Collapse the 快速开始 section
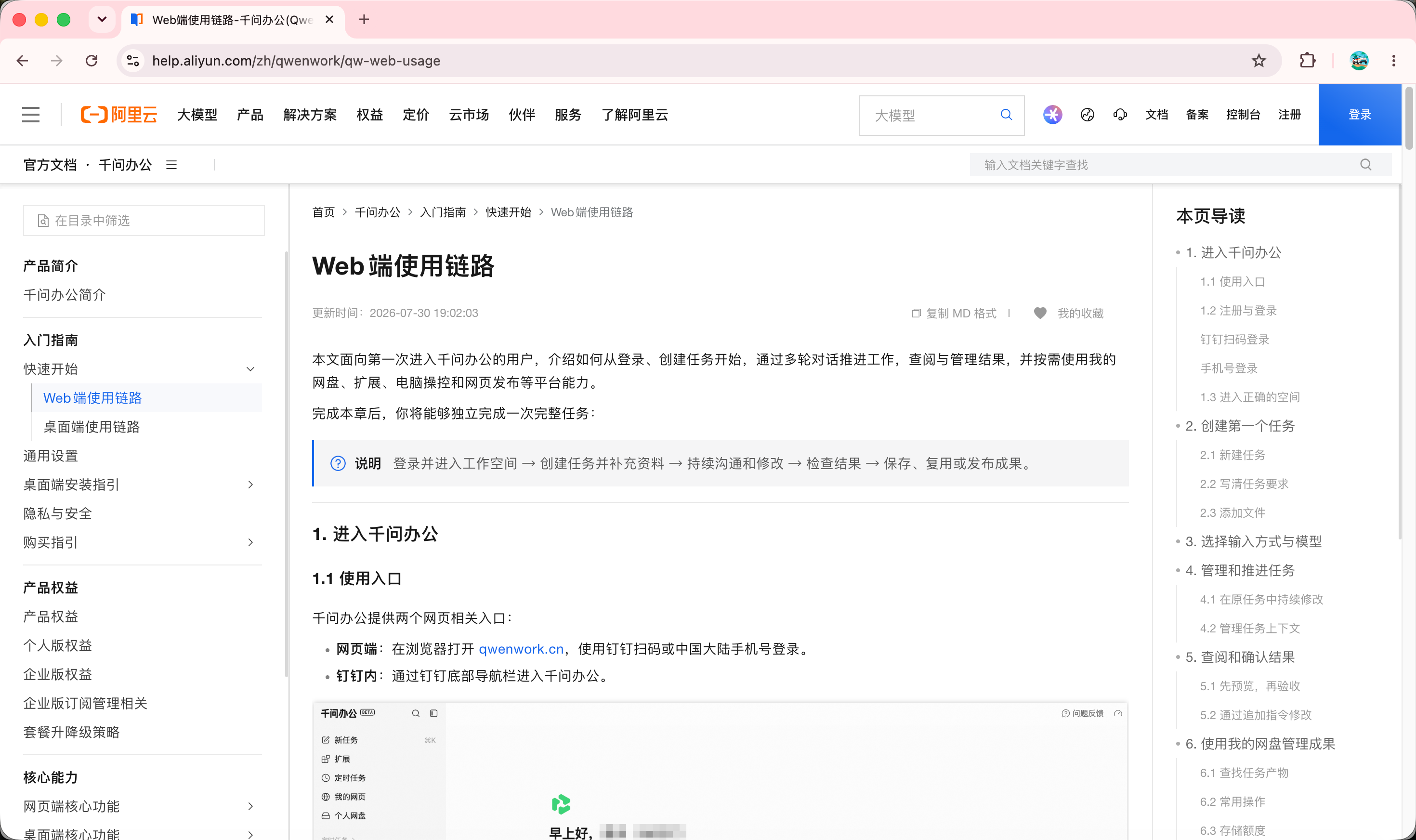The width and height of the screenshot is (1416, 840). [251, 369]
